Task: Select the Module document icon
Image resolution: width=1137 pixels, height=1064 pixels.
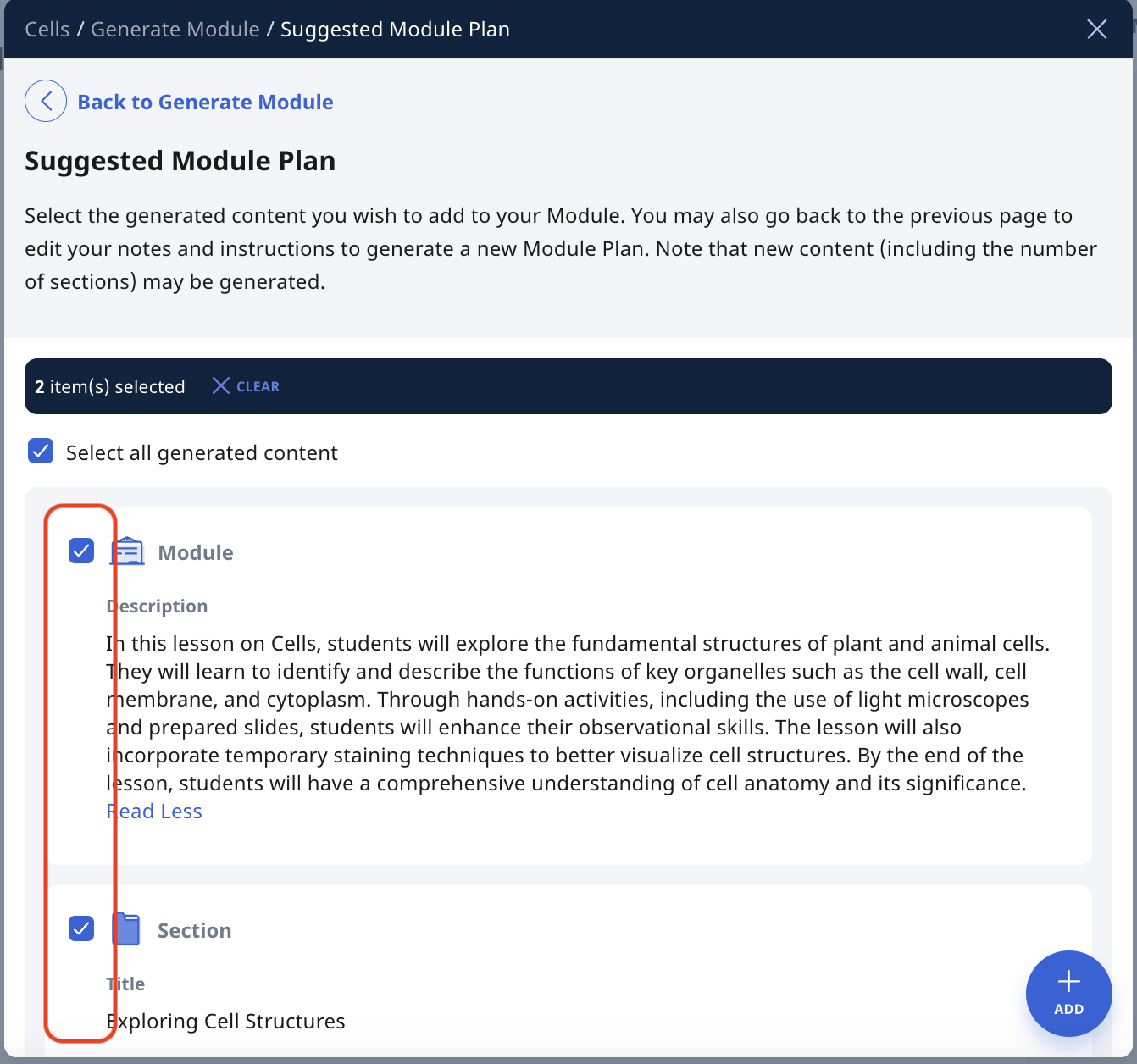Action: [x=127, y=551]
